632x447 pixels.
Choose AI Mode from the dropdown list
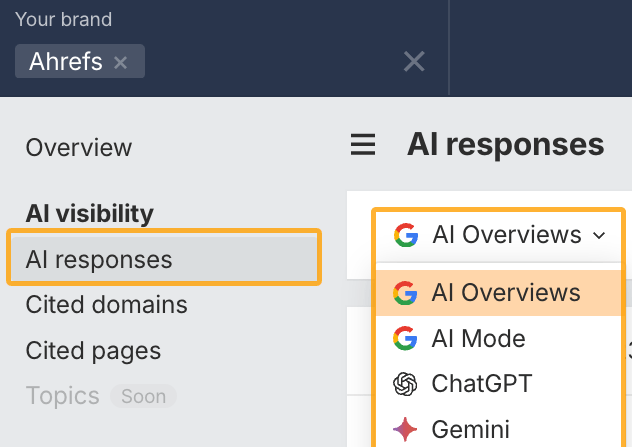click(x=478, y=339)
